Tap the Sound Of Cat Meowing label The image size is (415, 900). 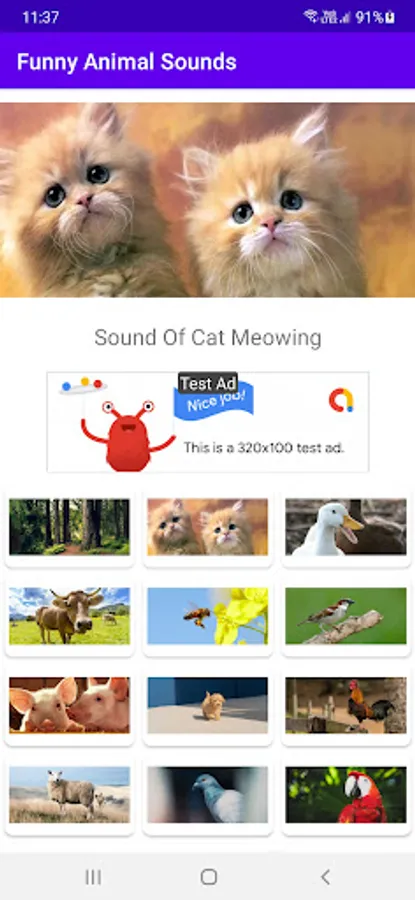208,338
